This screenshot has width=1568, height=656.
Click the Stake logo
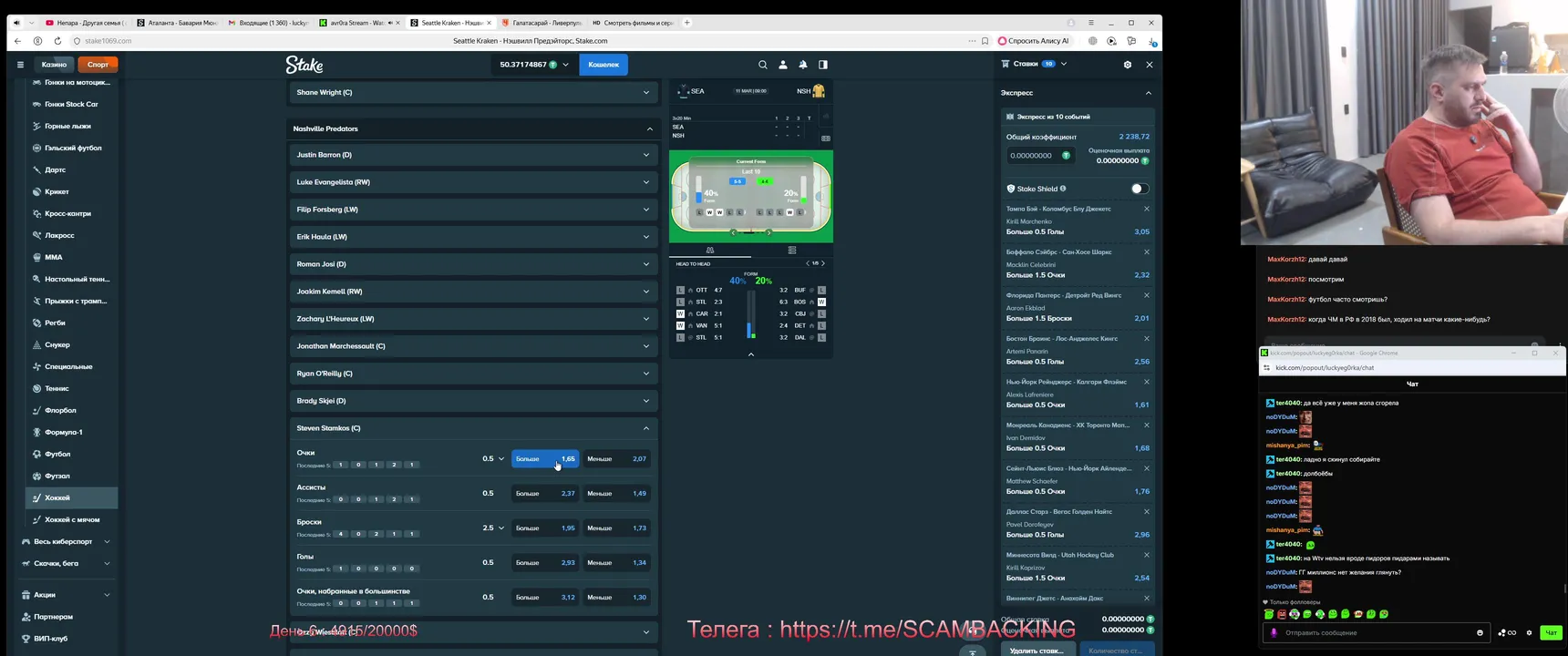click(x=304, y=65)
